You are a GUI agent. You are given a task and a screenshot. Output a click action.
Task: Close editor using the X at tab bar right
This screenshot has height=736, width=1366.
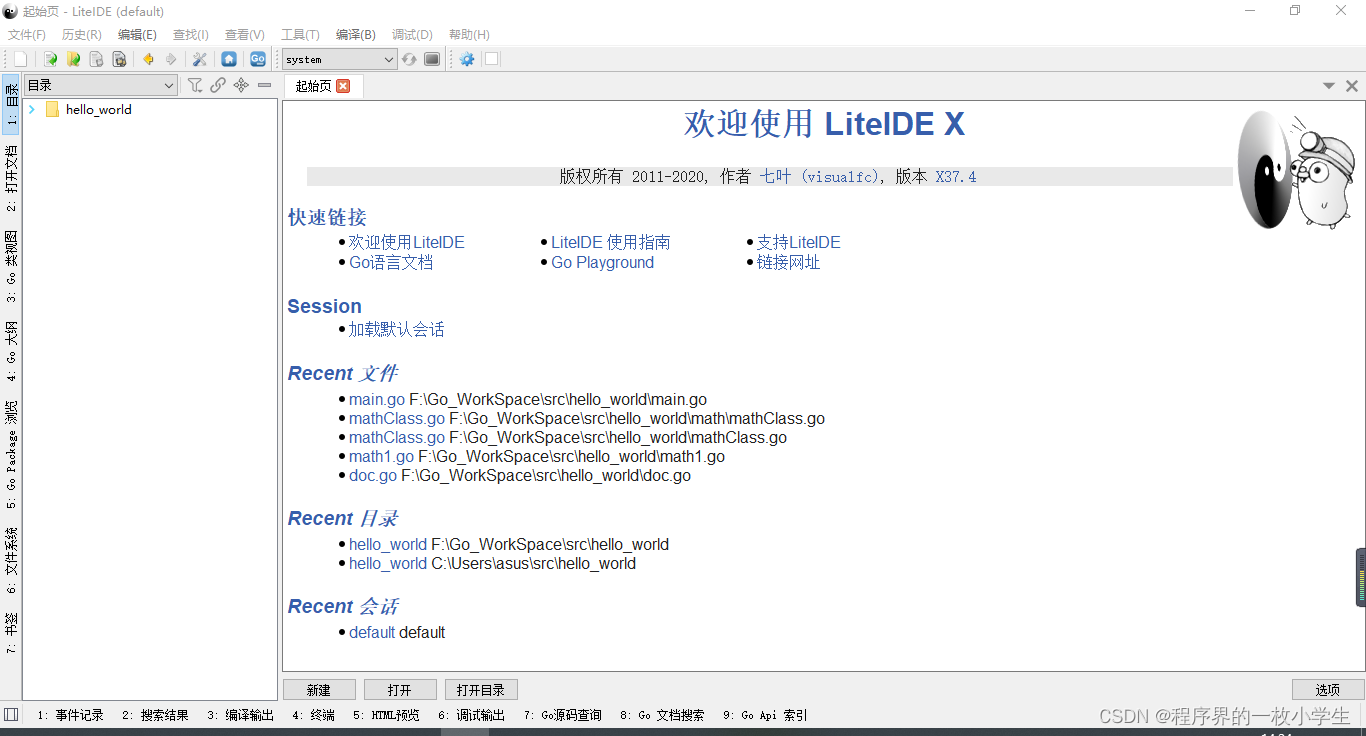(x=1352, y=86)
